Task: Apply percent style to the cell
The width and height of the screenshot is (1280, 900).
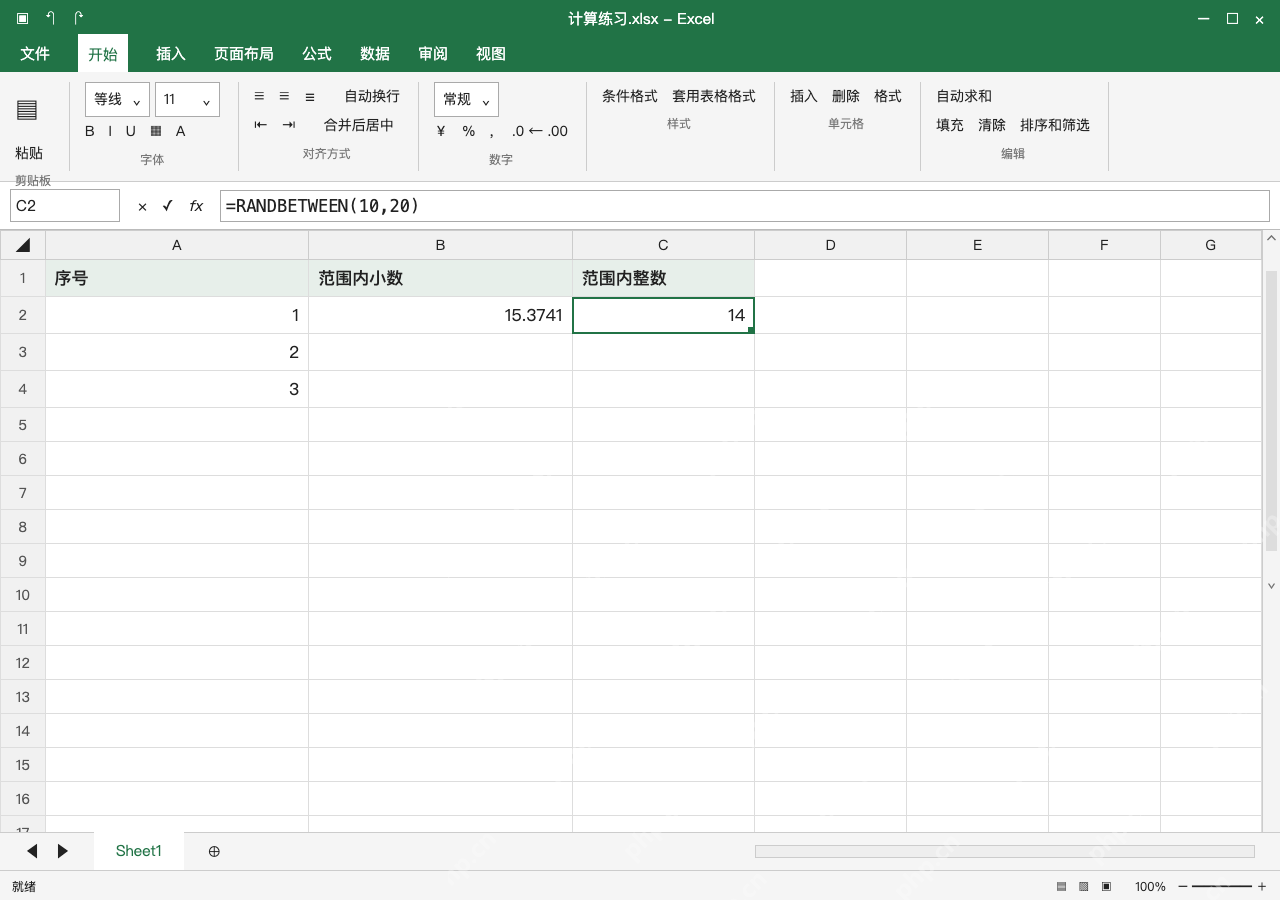Action: (469, 131)
